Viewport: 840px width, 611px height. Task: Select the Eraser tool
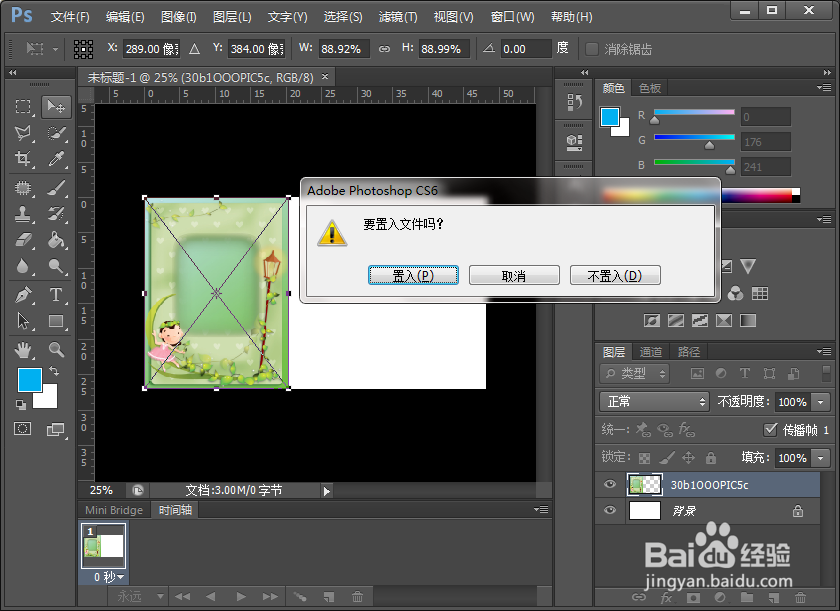tap(23, 239)
